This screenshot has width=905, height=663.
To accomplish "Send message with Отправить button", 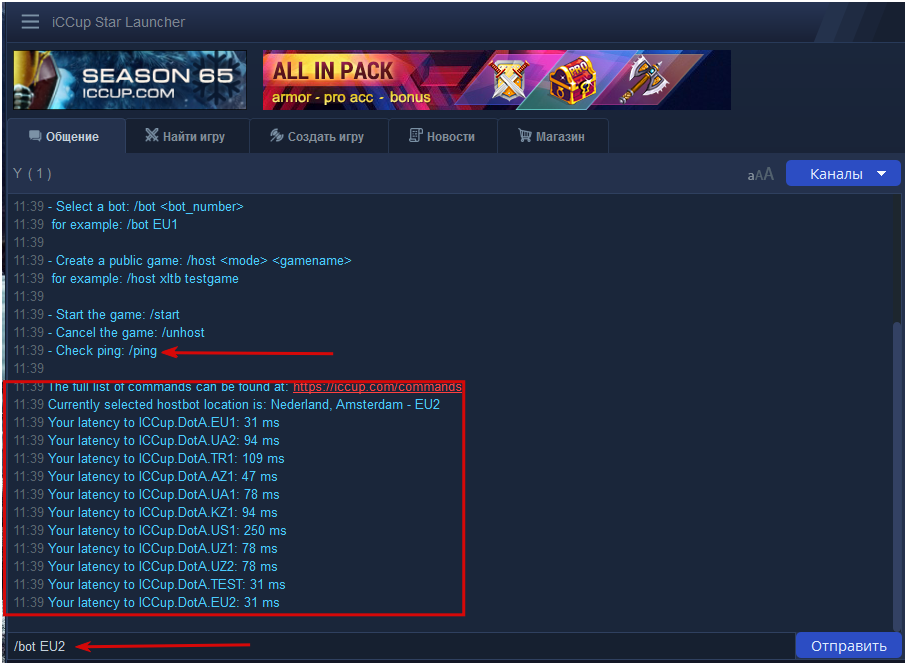I will (x=848, y=646).
